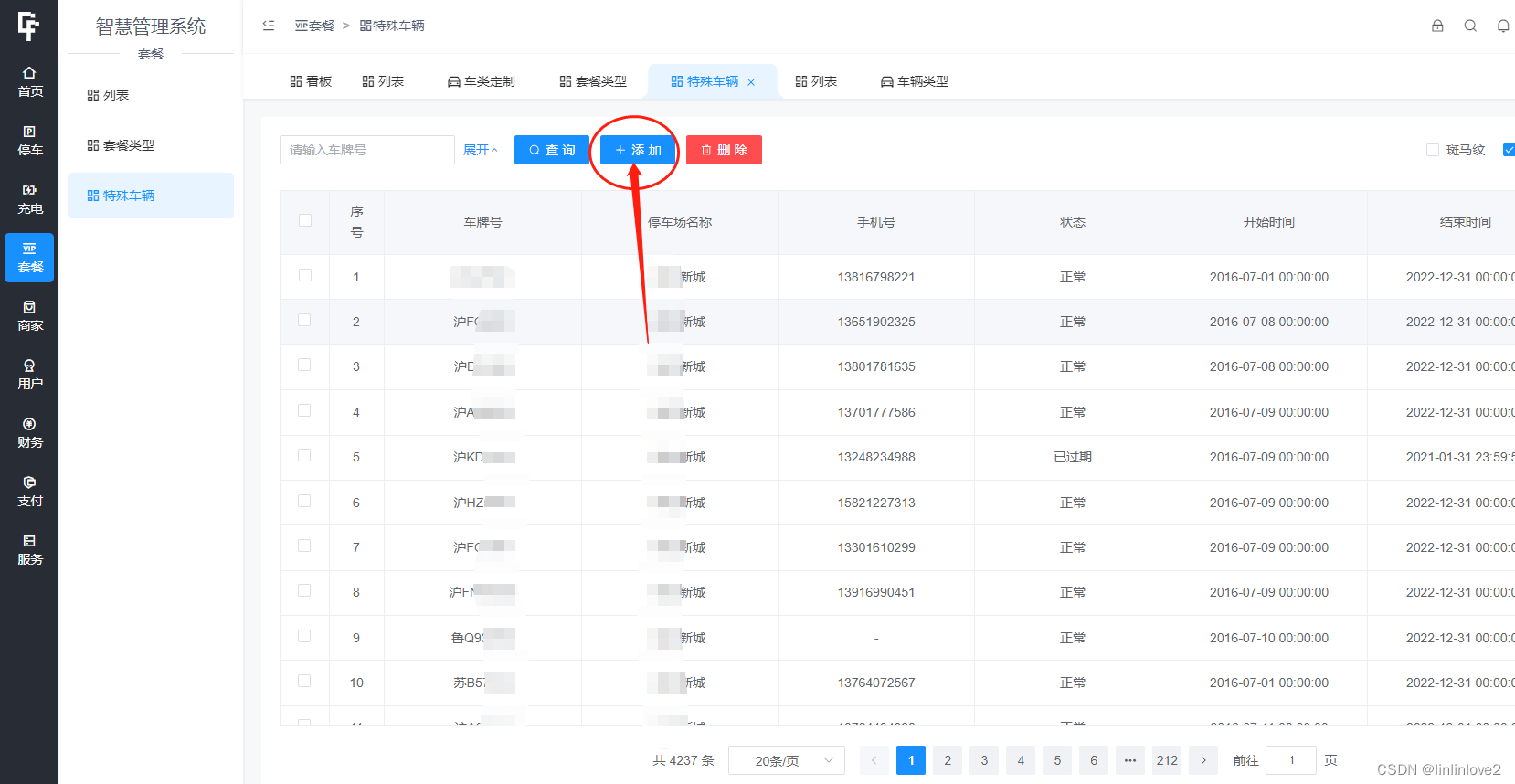This screenshot has height=784, width=1515.
Task: Check the row 4 checkbox
Action: click(x=305, y=410)
